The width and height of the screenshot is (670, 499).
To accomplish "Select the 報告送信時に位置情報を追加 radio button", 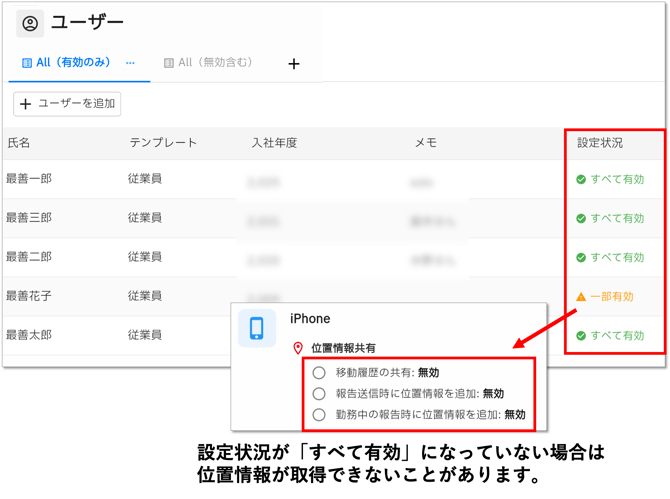I will 319,394.
